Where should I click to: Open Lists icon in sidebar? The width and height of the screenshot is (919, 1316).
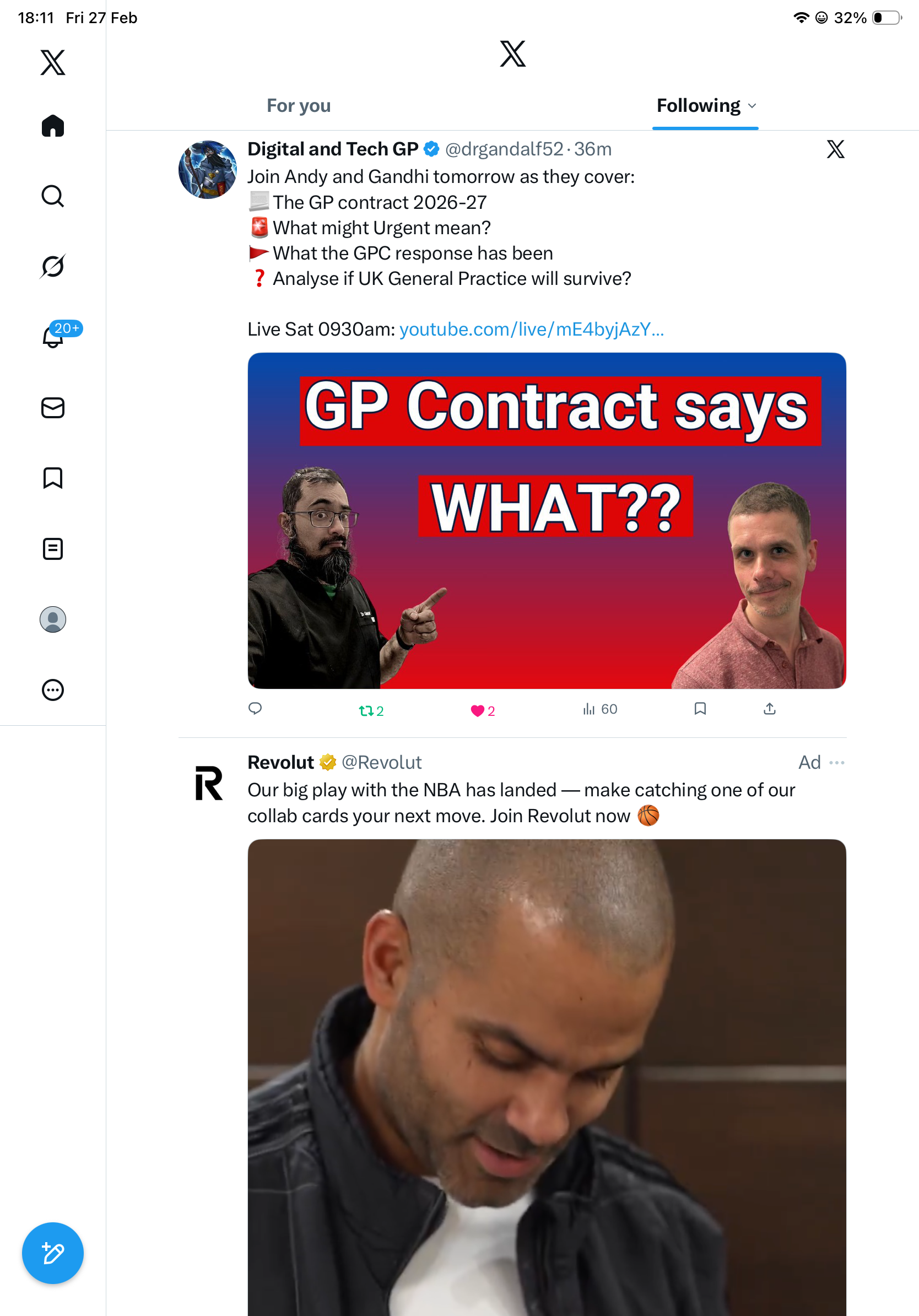[x=53, y=548]
